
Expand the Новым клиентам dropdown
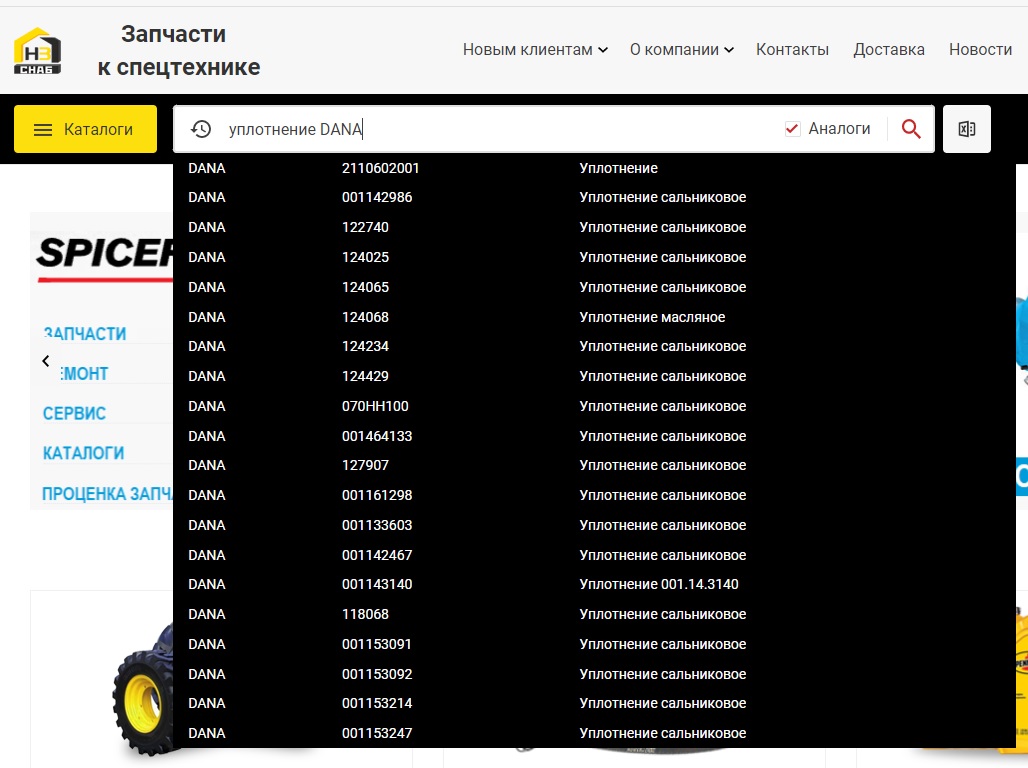tap(535, 50)
